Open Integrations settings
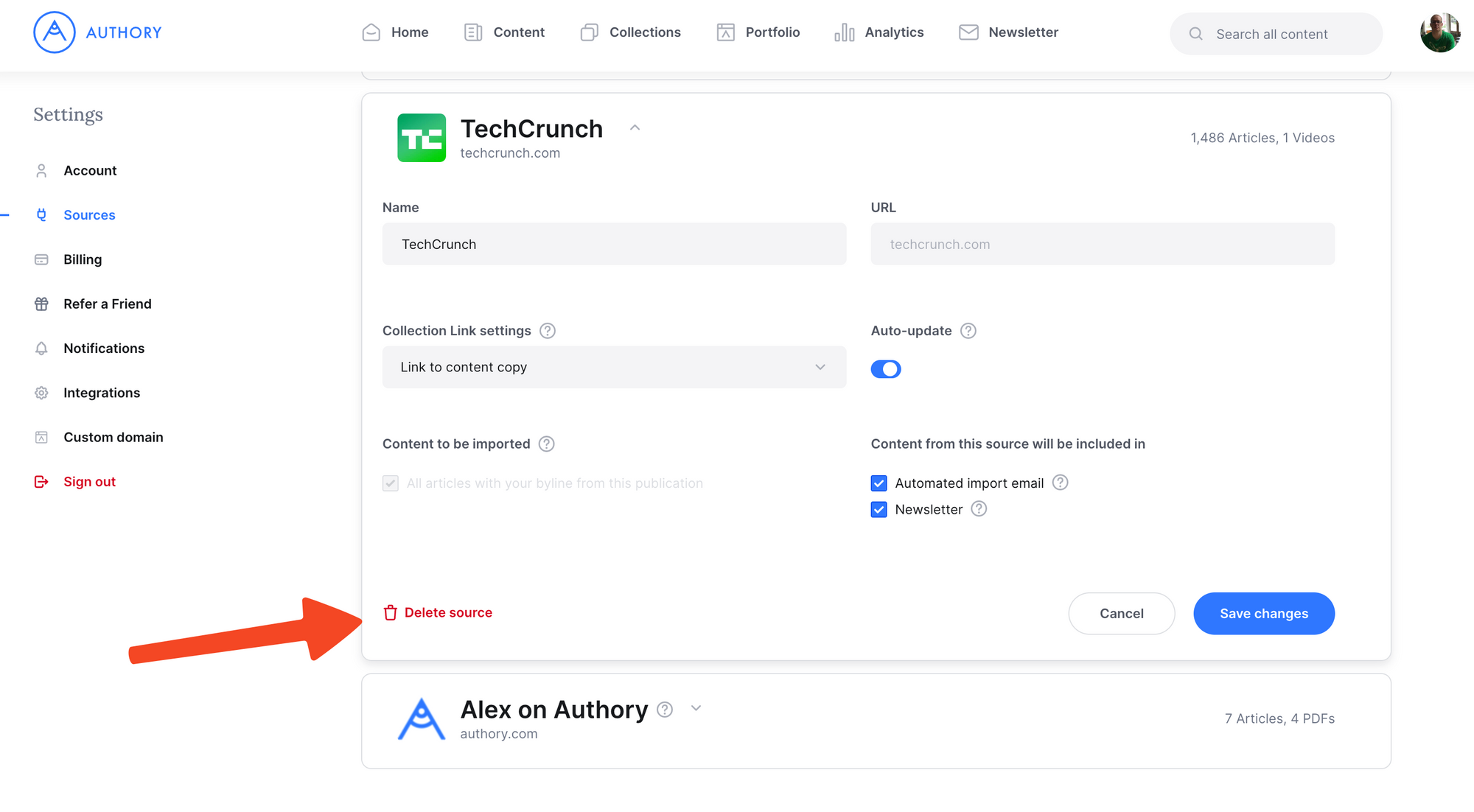 [102, 393]
